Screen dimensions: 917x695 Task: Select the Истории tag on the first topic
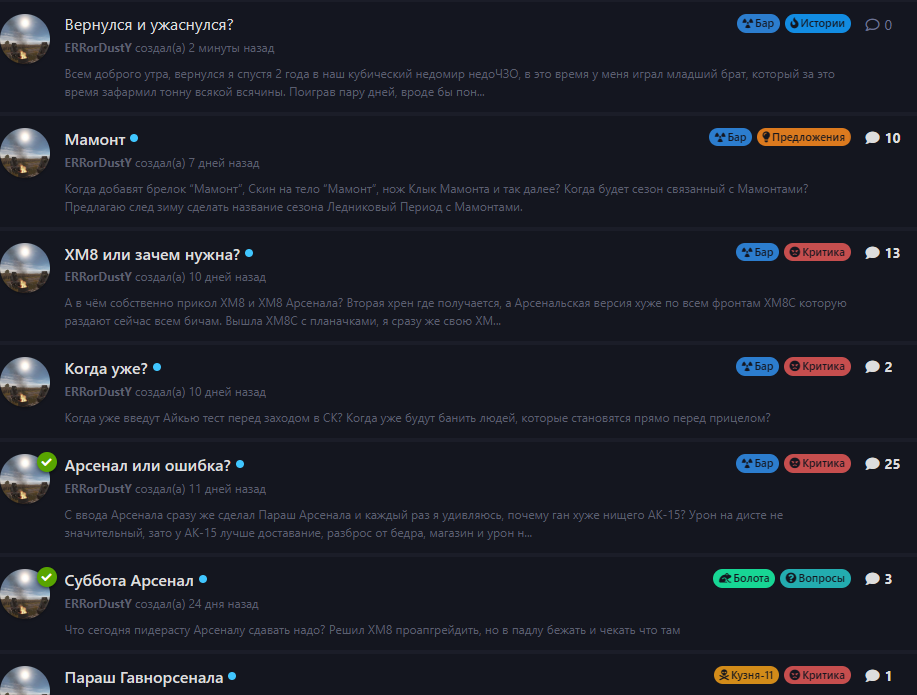click(818, 23)
